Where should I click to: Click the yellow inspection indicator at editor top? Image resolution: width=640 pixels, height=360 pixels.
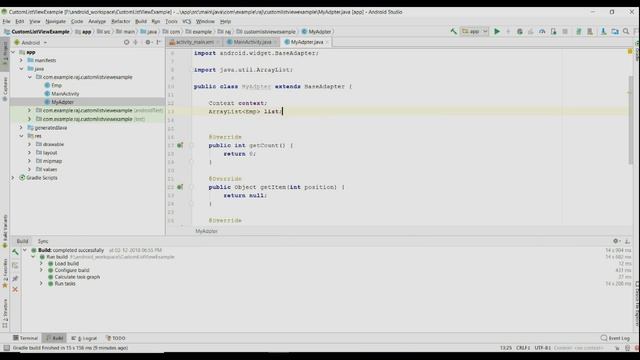point(630,51)
